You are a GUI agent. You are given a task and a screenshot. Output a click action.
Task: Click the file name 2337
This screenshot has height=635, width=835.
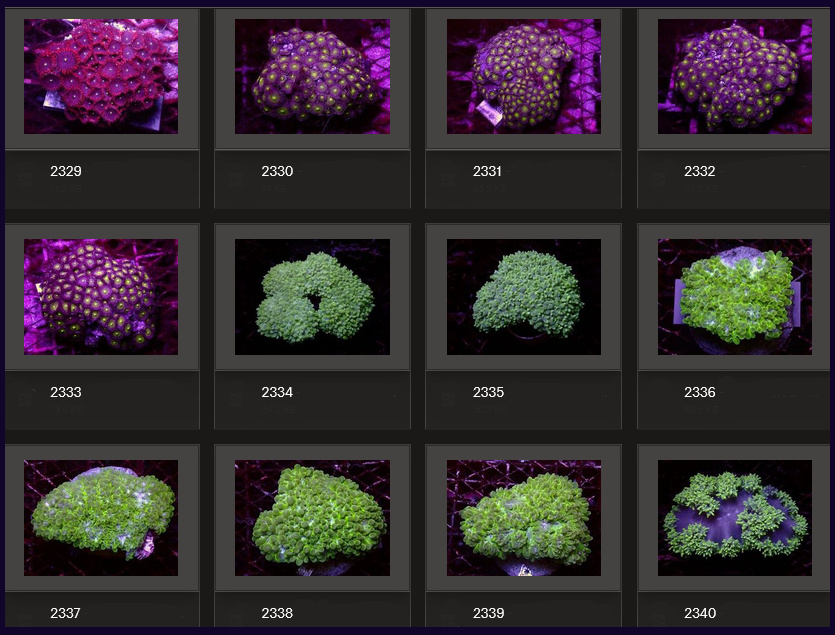pos(66,613)
